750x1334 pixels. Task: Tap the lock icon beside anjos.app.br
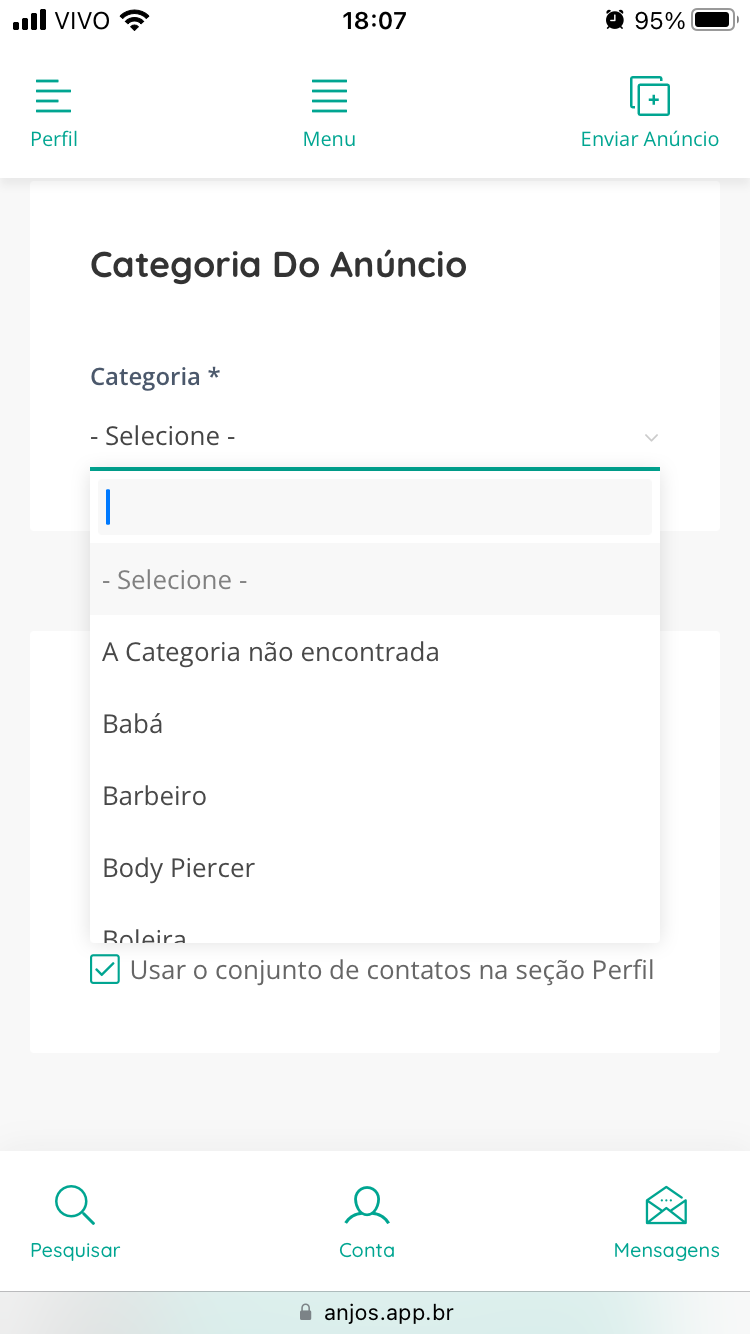(306, 1312)
